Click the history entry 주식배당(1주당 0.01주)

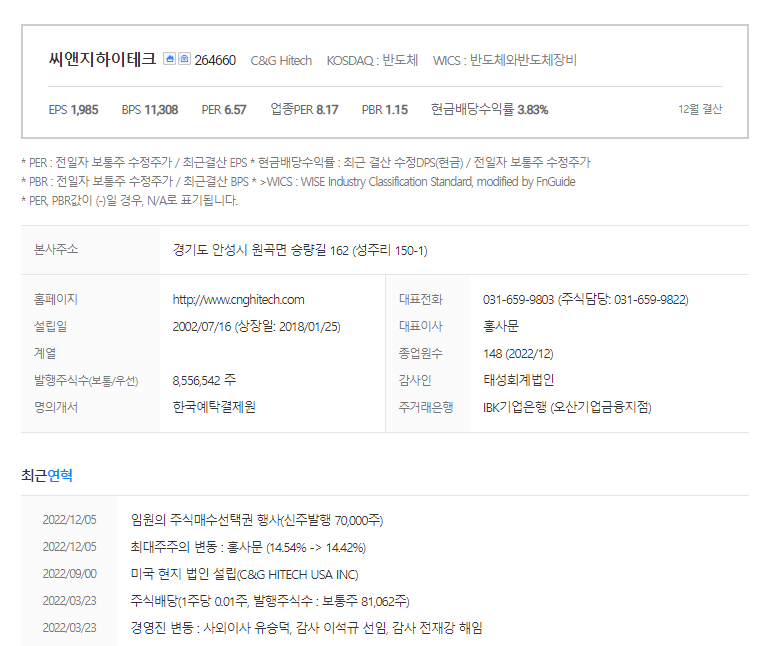click(270, 601)
